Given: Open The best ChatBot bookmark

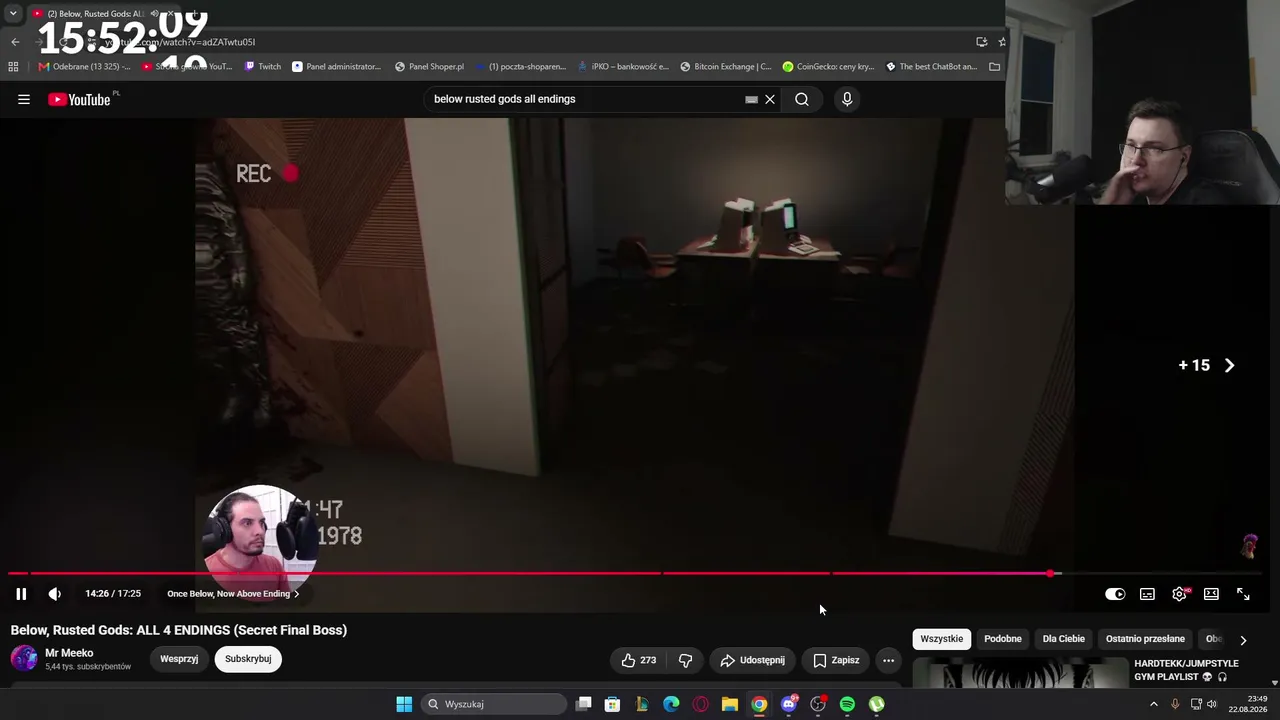Looking at the screenshot, I should pos(931,67).
